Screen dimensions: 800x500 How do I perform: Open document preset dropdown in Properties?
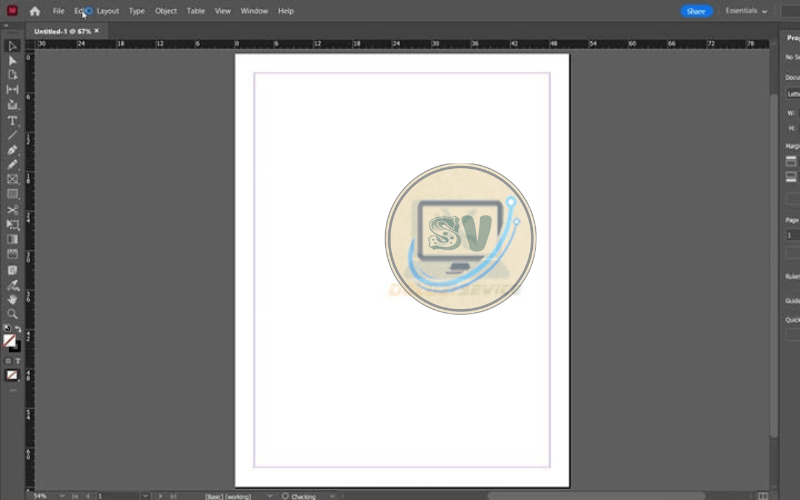pyautogui.click(x=793, y=93)
